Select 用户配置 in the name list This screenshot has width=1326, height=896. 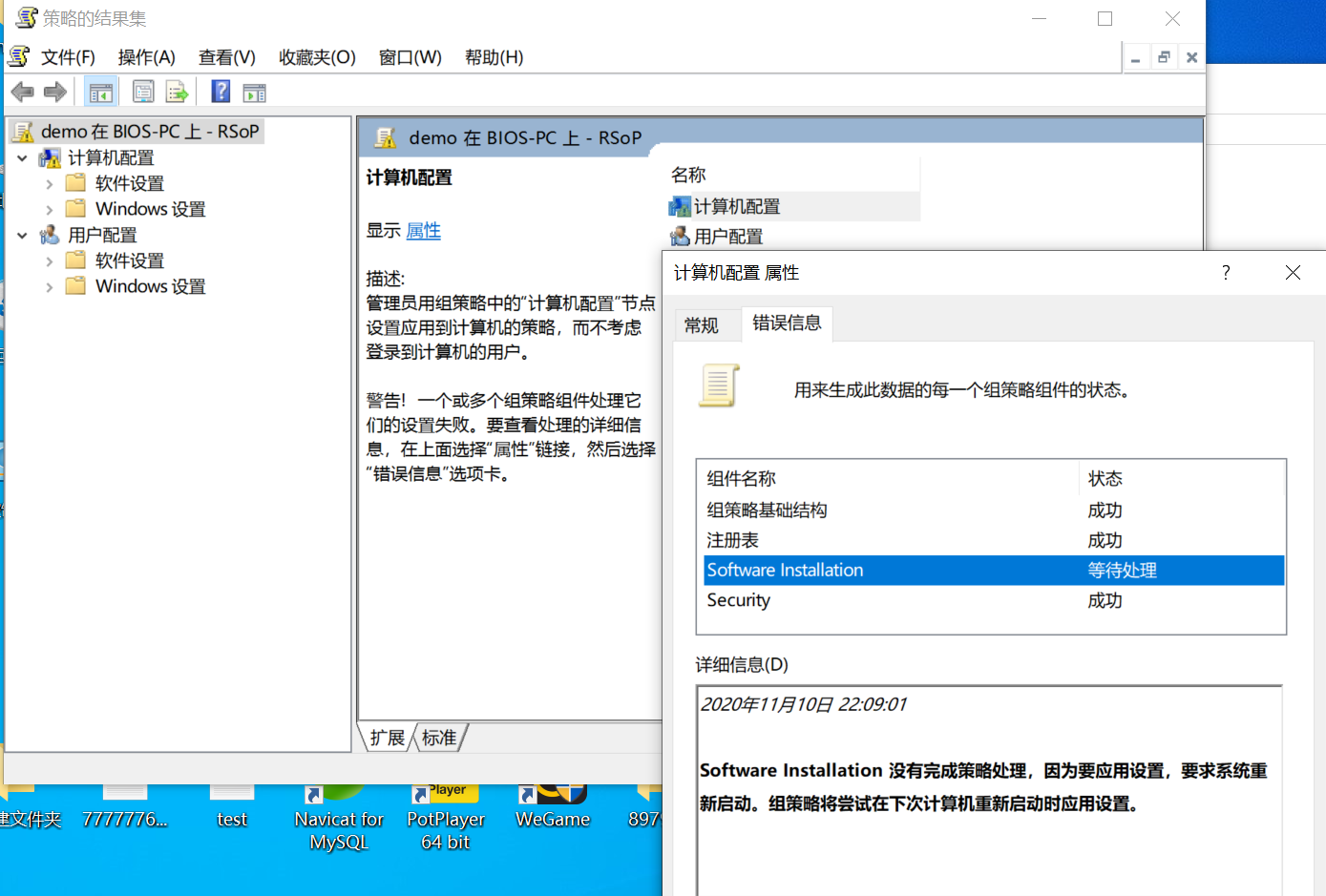pyautogui.click(x=727, y=237)
